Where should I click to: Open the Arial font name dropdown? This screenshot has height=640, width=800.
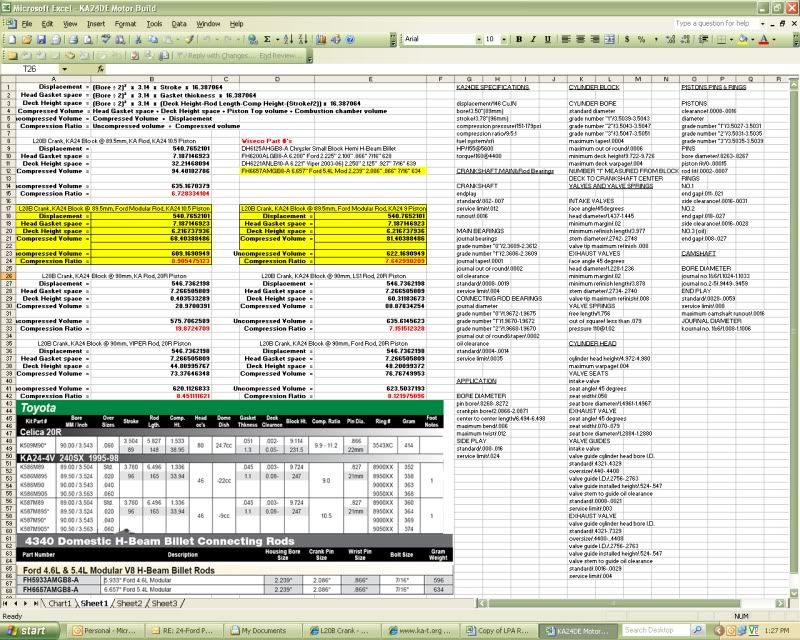point(479,39)
